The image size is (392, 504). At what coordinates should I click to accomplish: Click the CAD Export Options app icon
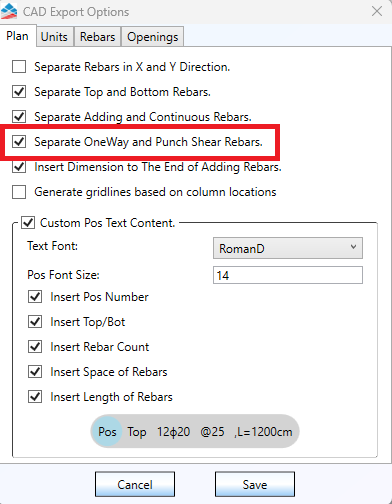tap(9, 11)
